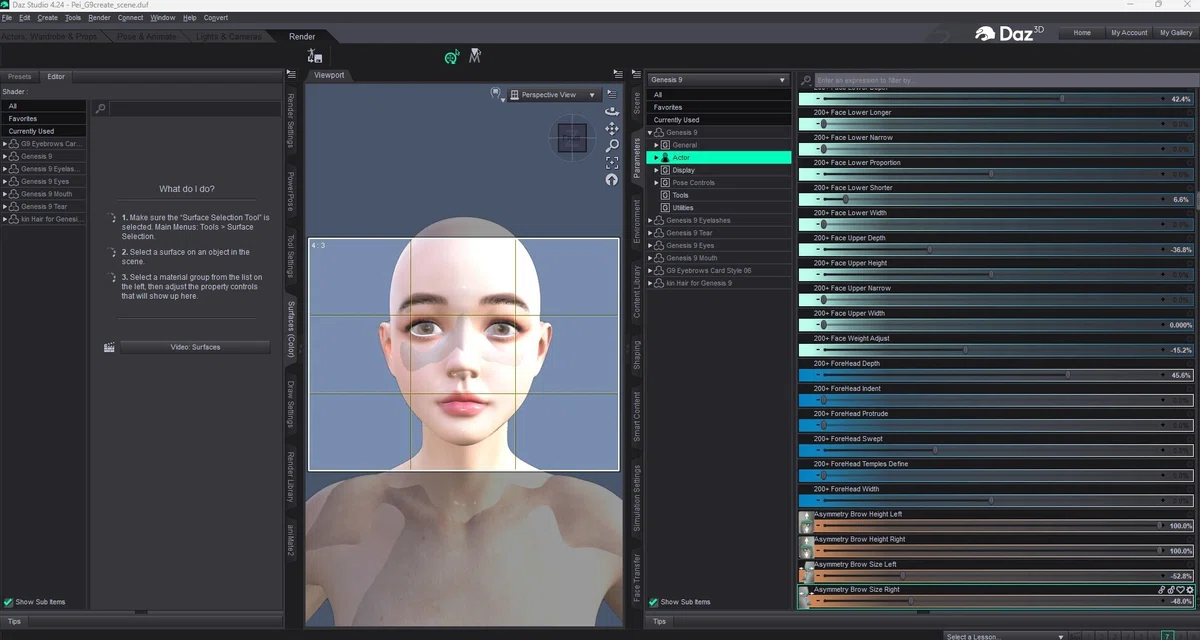Click the orbit/rotate view icon in viewport
Image resolution: width=1200 pixels, height=640 pixels.
611,112
